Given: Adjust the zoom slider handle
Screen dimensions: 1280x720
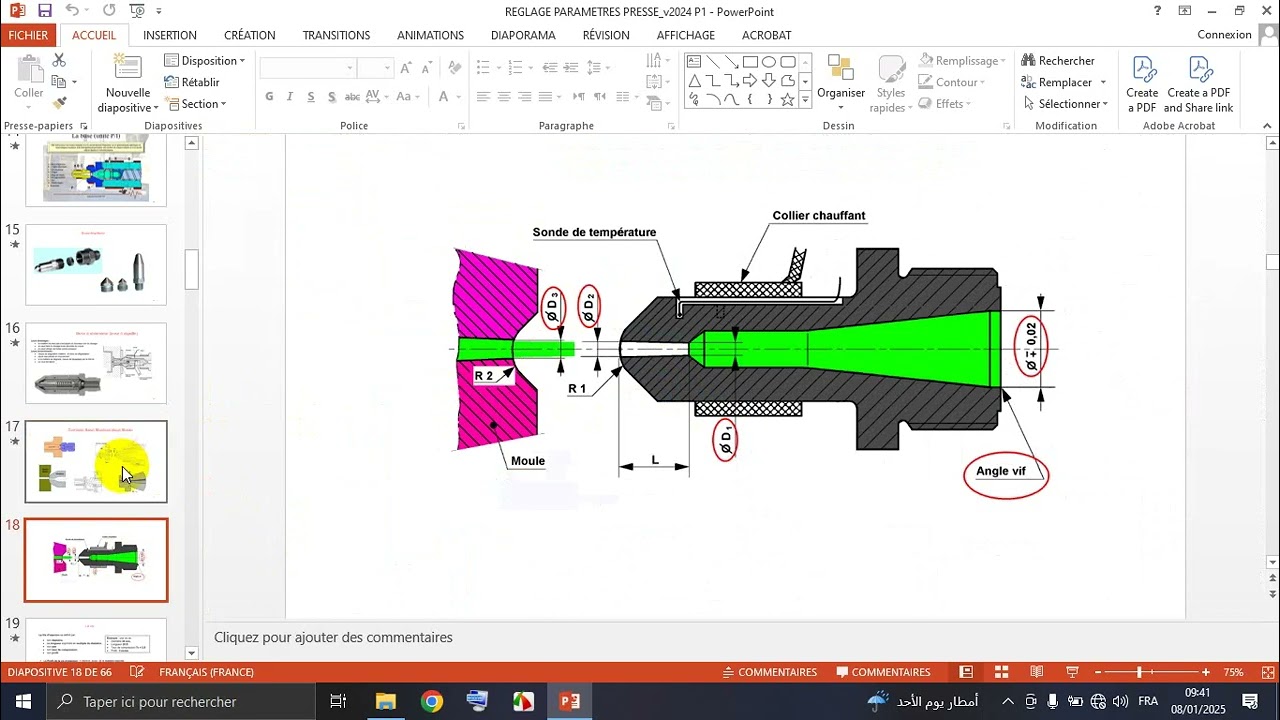Looking at the screenshot, I should 1139,672.
